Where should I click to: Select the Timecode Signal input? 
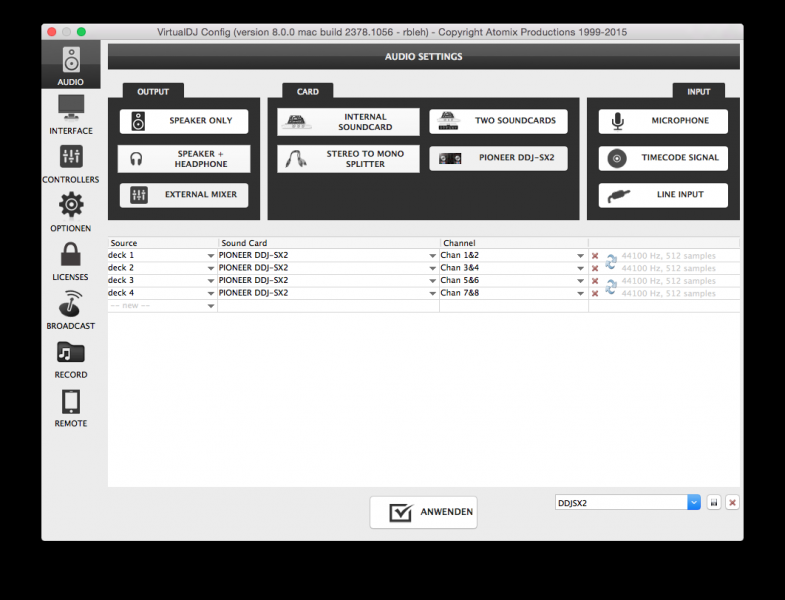[663, 158]
